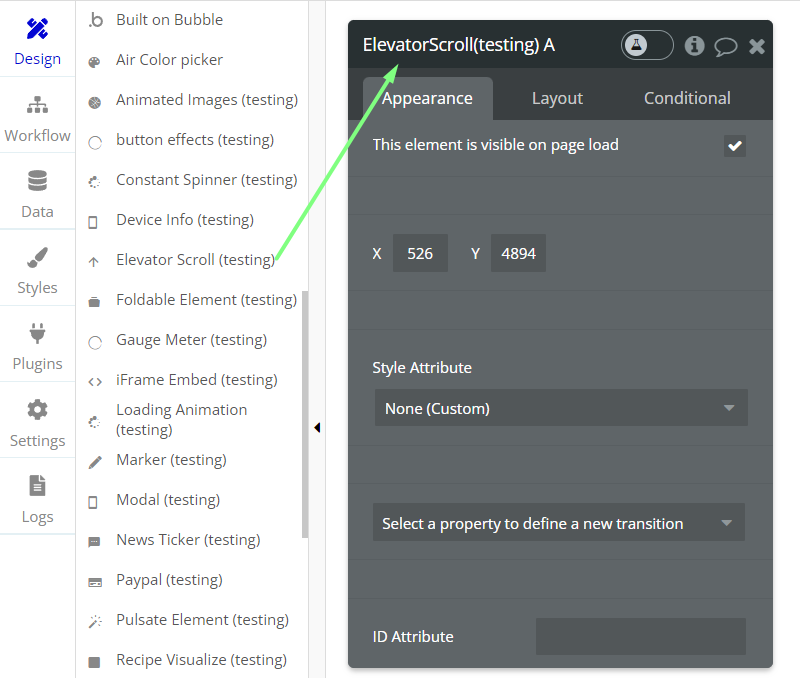Screen dimensions: 800x678
Task: Uncheck 'This element is visible on page load'
Action: click(x=735, y=146)
